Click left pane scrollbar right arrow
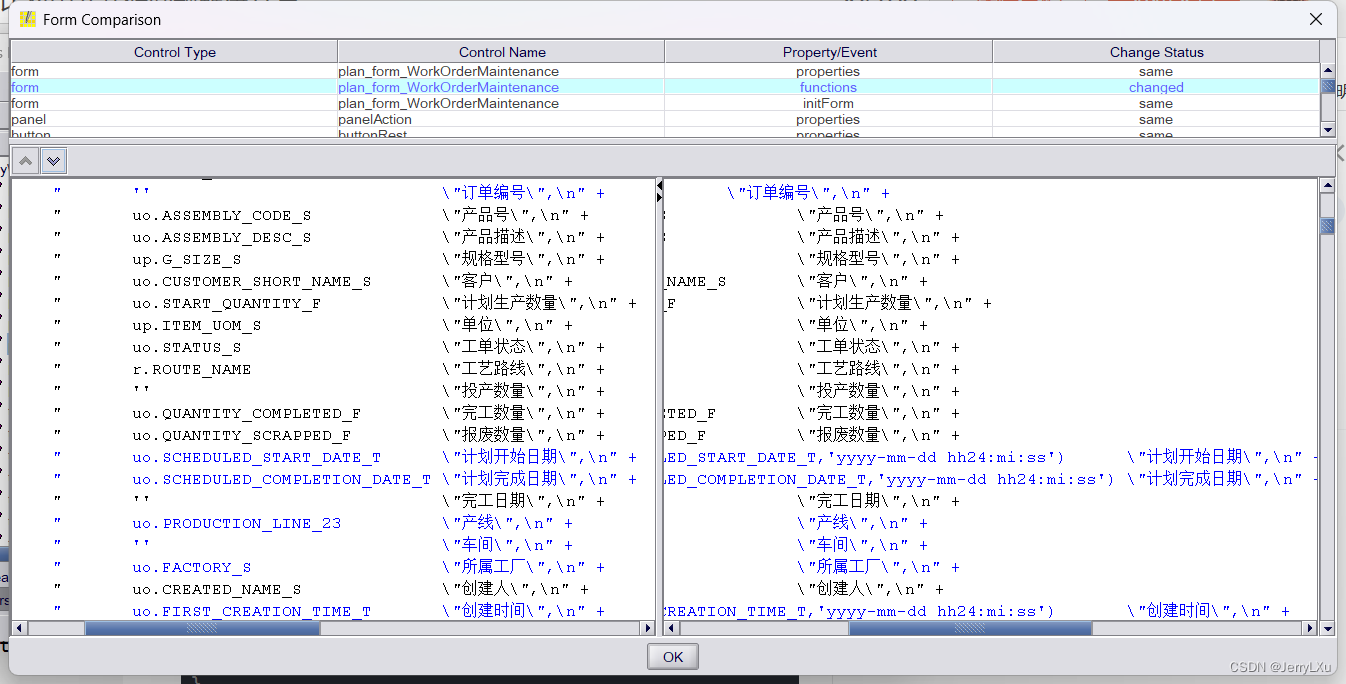Screen dimensions: 1346x684 point(648,628)
